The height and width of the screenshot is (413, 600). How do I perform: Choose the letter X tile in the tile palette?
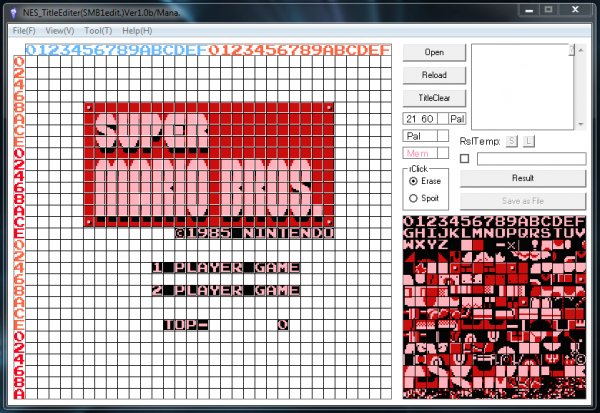(420, 244)
